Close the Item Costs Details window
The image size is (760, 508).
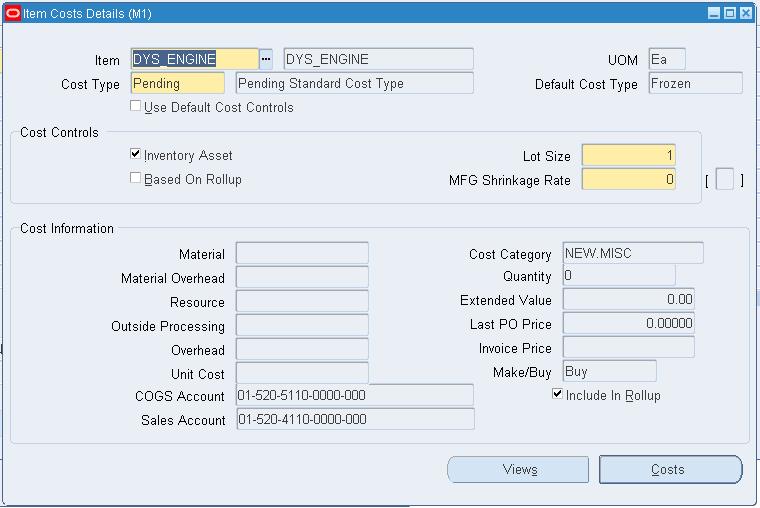coord(745,13)
